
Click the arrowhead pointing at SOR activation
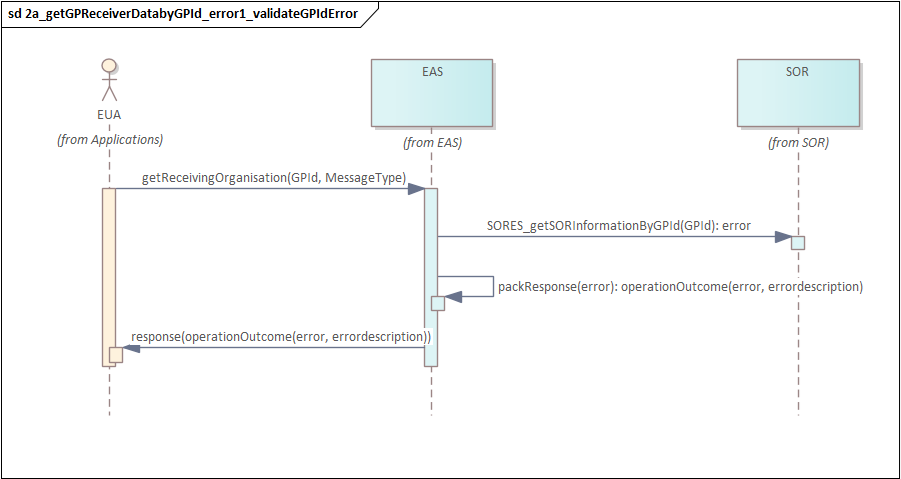tap(783, 237)
